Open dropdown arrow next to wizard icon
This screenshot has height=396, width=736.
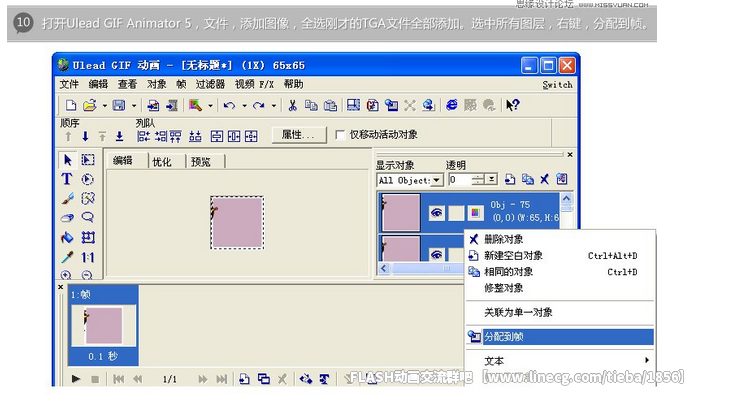pos(210,106)
